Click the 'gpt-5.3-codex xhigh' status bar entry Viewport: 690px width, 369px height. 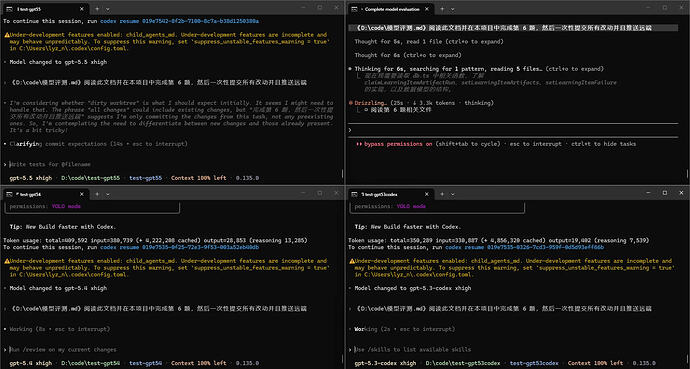pos(385,363)
